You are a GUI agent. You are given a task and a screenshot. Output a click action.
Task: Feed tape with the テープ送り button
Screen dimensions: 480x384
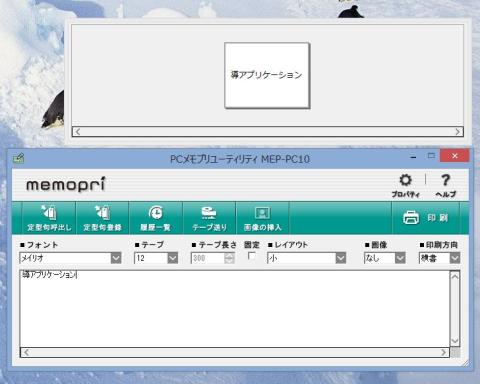point(209,218)
